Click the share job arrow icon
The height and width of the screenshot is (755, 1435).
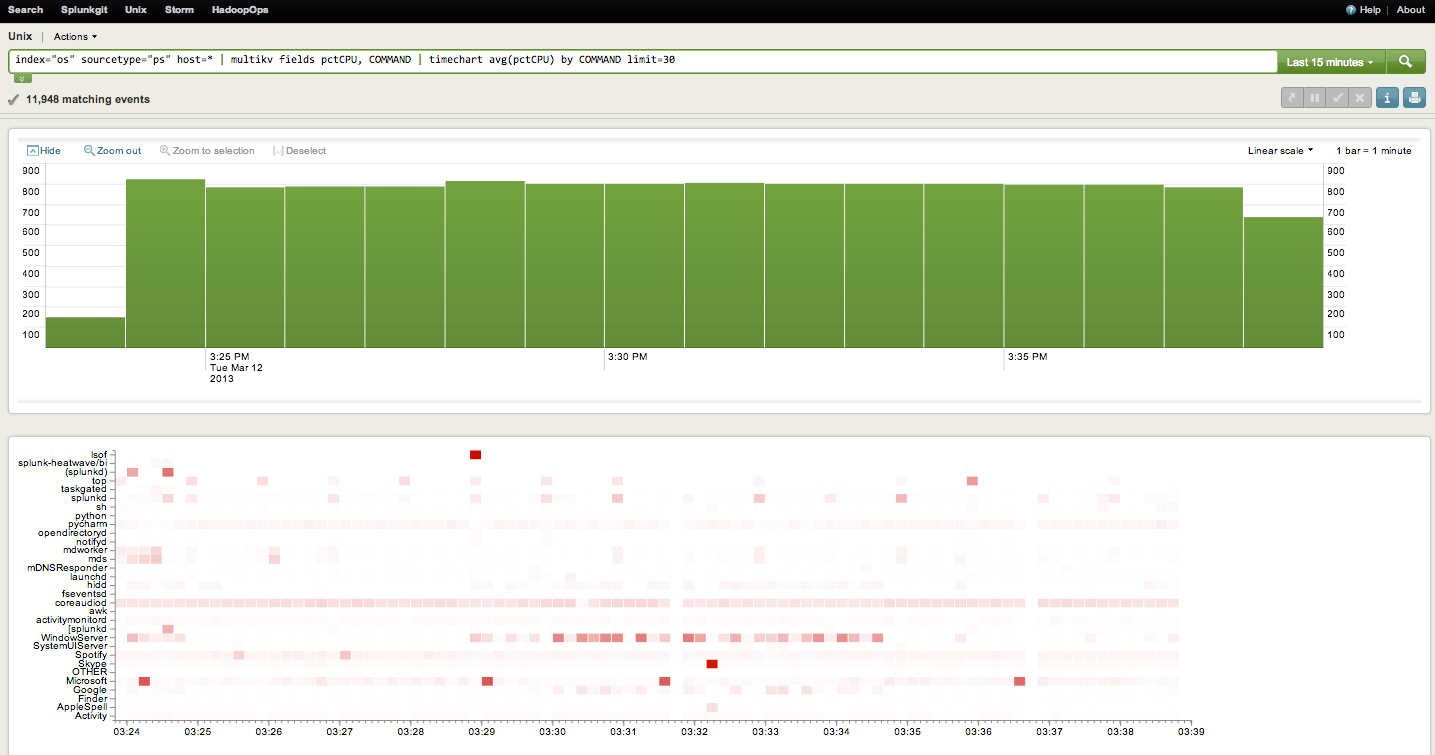point(1291,97)
